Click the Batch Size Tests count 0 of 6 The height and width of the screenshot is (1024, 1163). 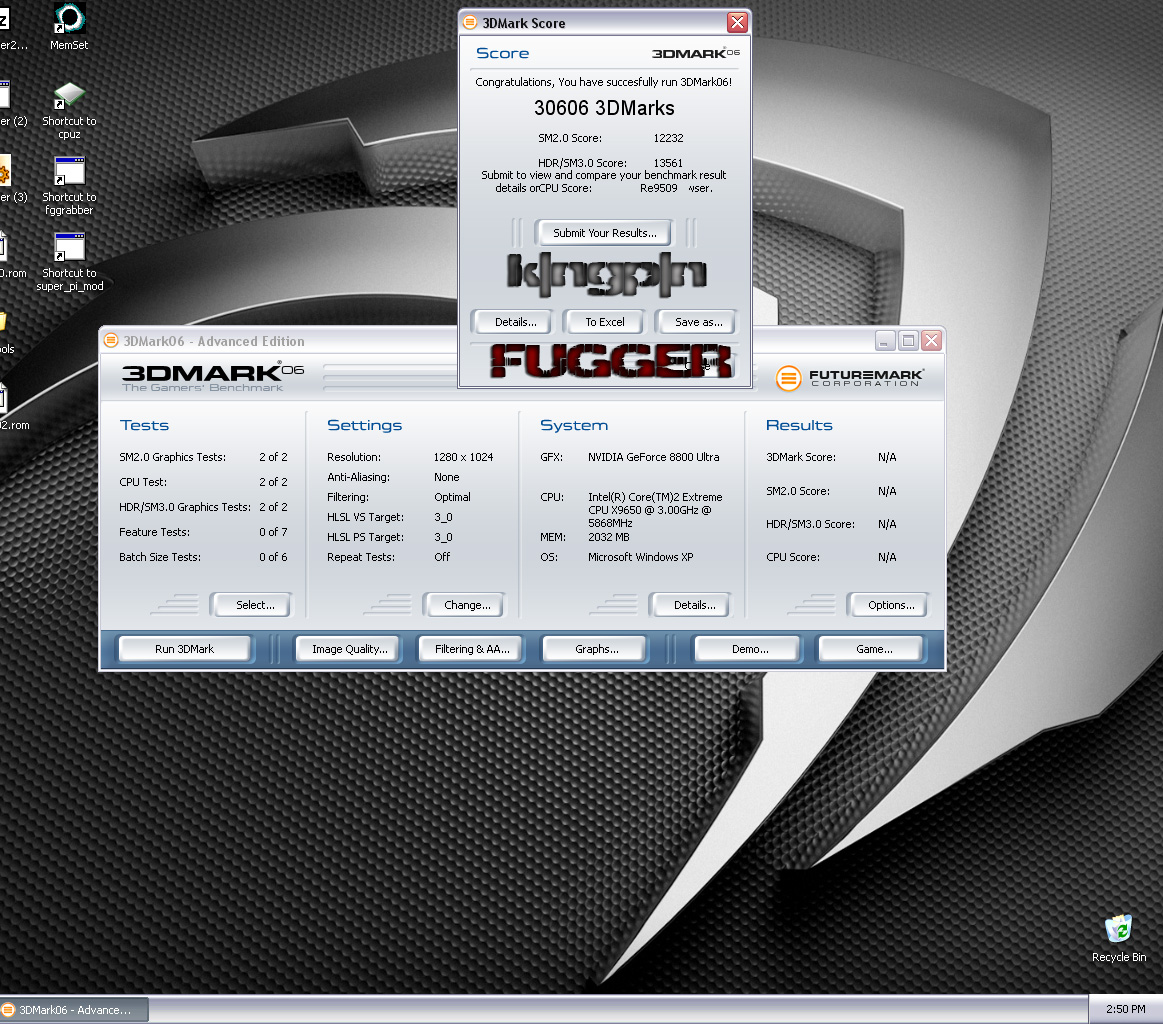[x=273, y=557]
